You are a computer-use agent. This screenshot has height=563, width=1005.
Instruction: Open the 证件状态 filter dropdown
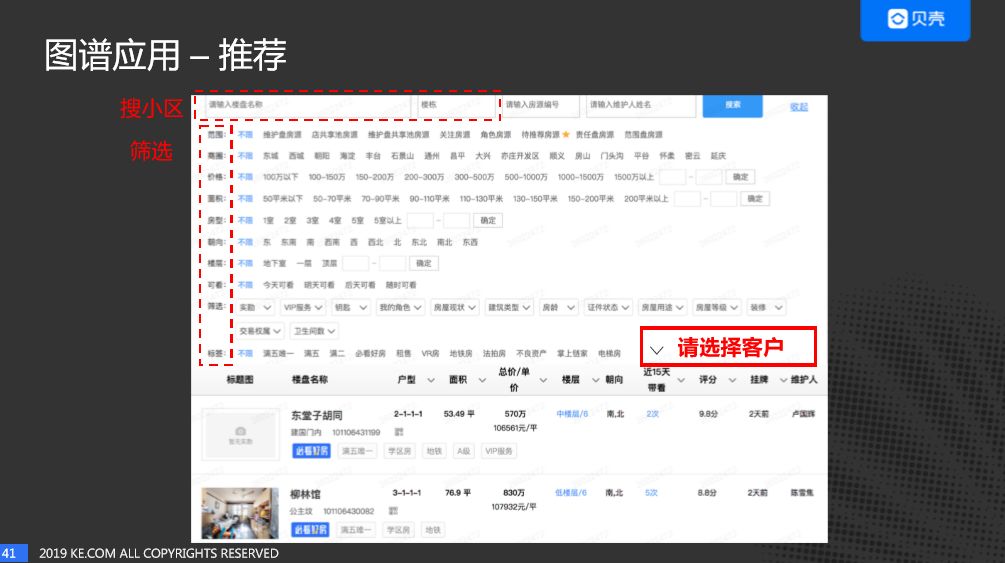pyautogui.click(x=608, y=308)
